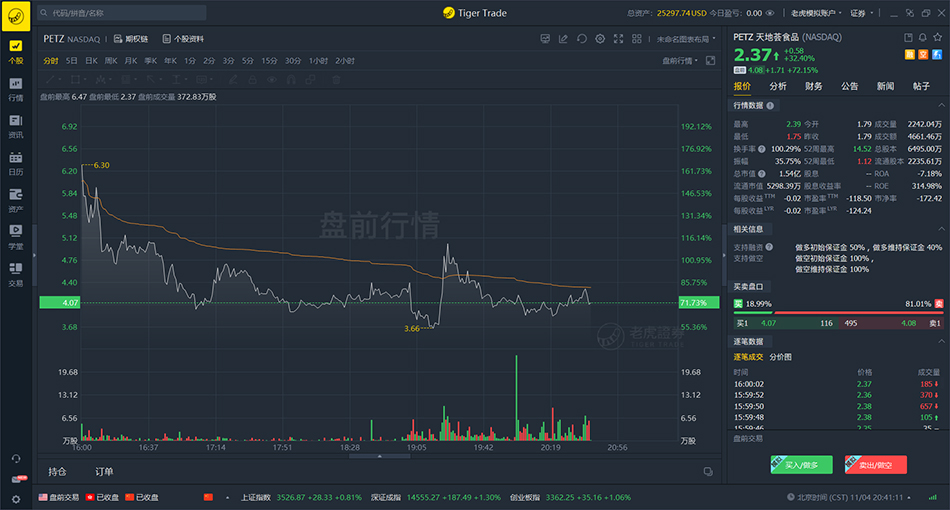Switch to the 帖子 tab
The height and width of the screenshot is (510, 950).
pos(921,86)
